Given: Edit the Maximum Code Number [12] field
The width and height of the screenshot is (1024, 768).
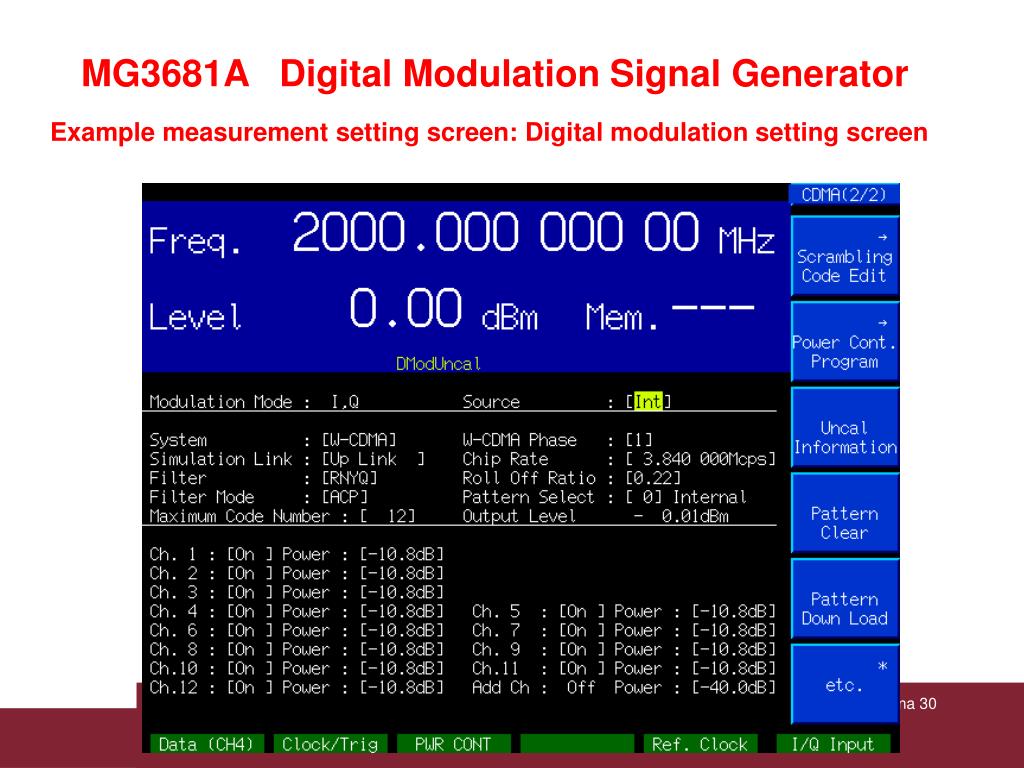Looking at the screenshot, I should (387, 516).
